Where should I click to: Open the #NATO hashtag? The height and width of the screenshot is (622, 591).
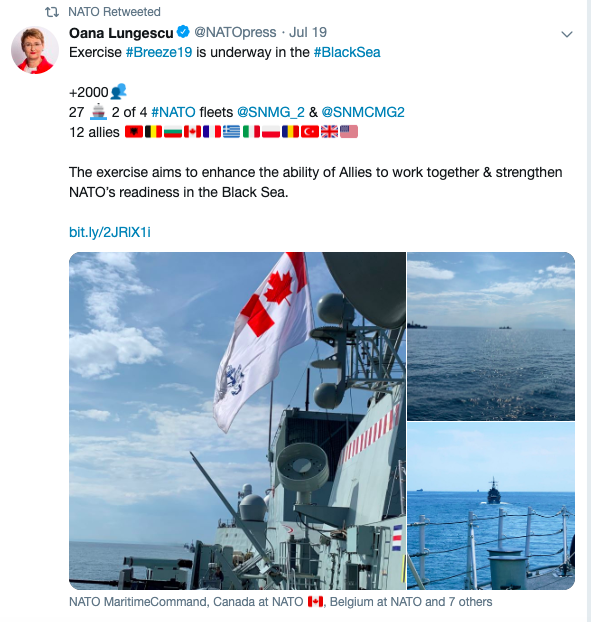point(173,112)
